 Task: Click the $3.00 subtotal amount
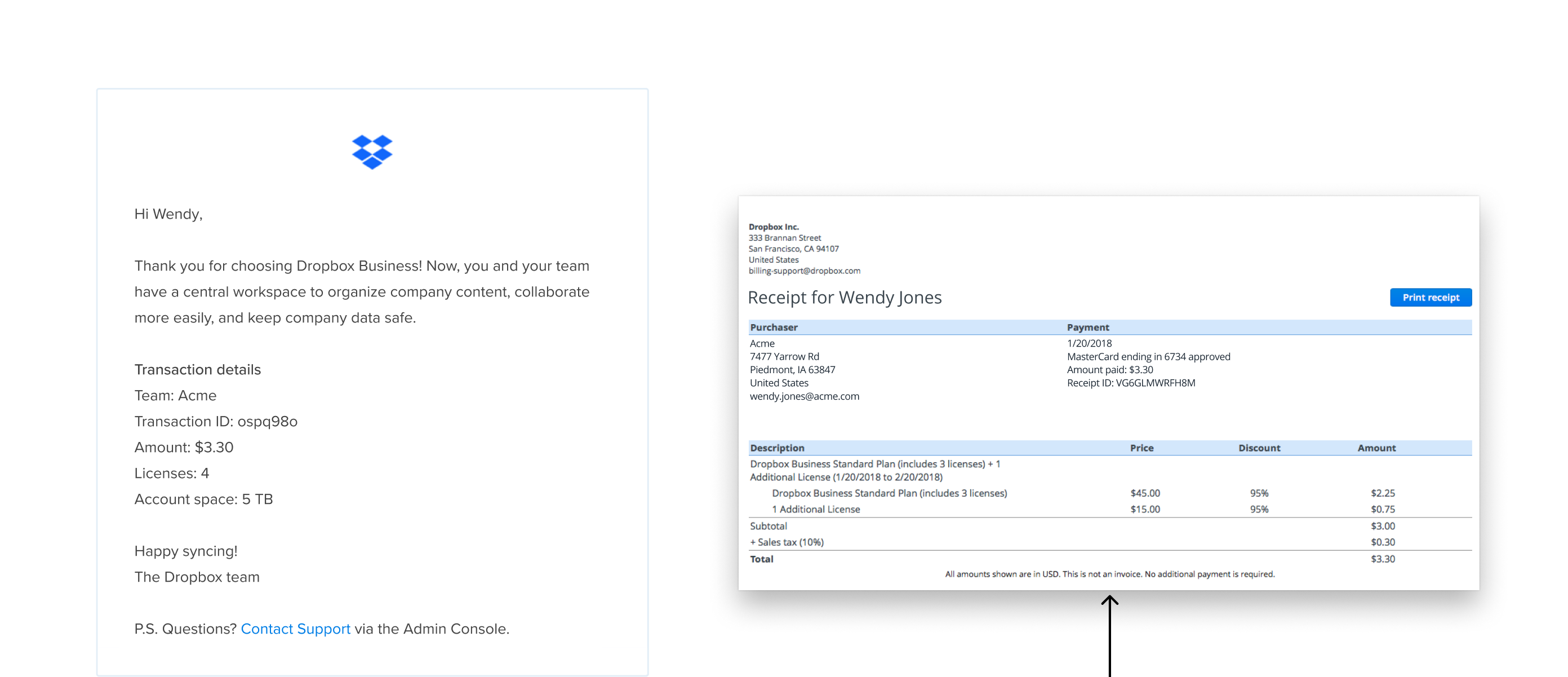[x=1382, y=526]
